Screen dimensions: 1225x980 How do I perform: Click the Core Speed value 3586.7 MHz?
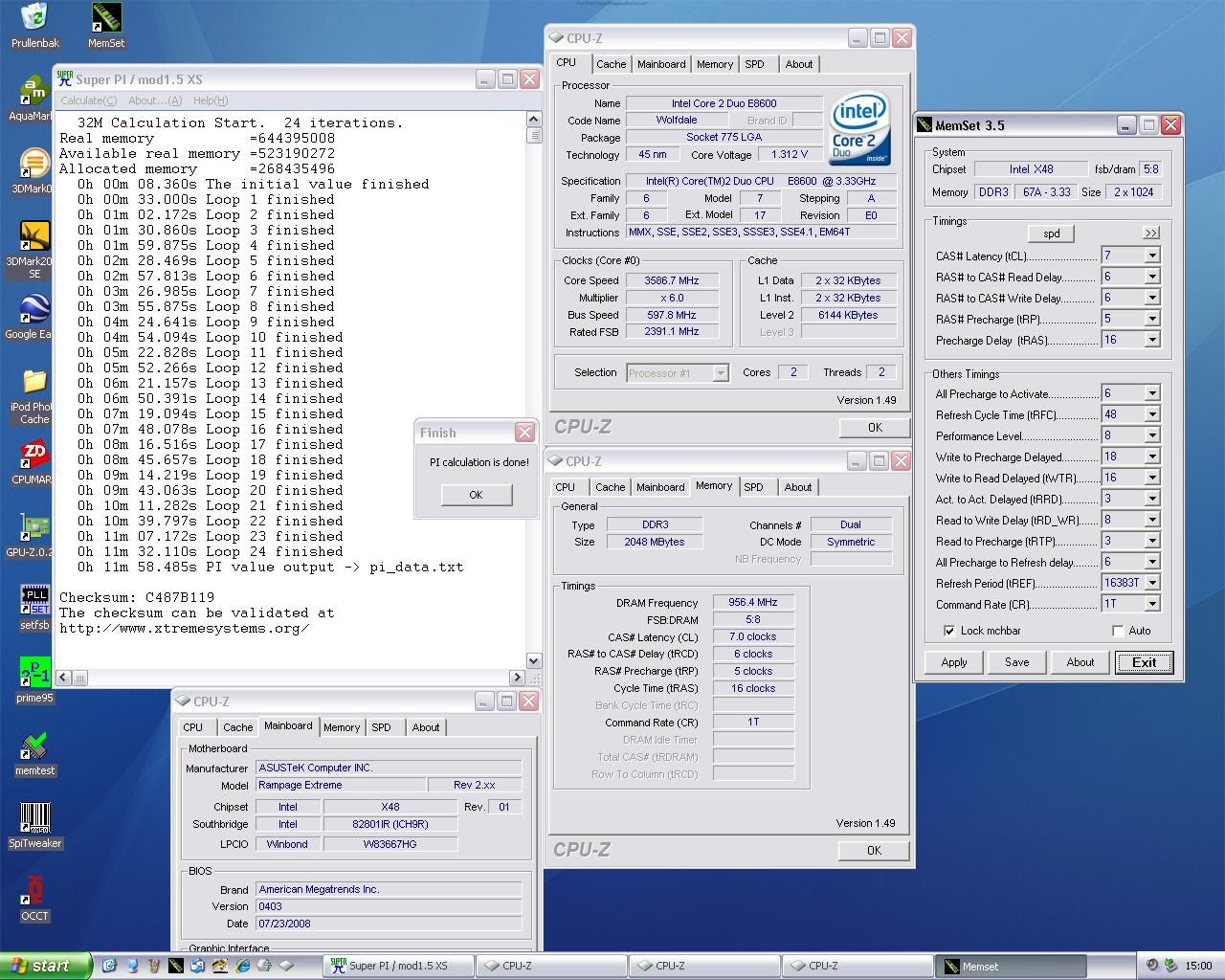[x=671, y=280]
